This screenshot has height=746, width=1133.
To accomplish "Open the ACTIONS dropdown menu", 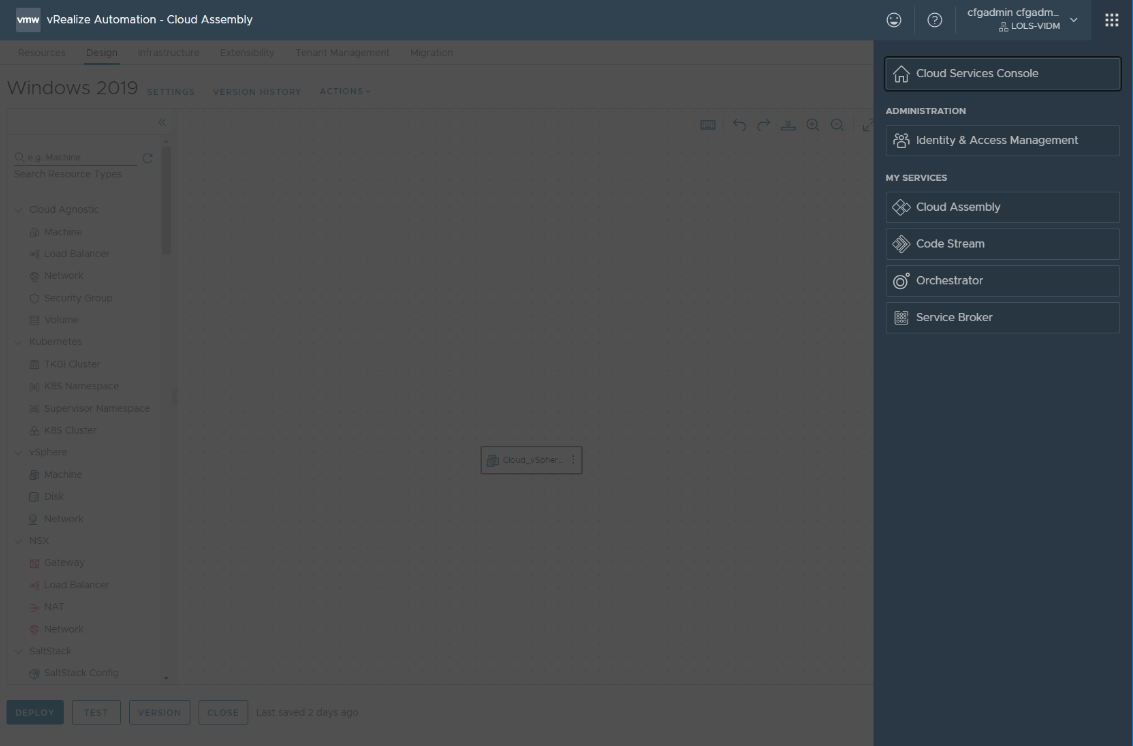I will point(345,91).
